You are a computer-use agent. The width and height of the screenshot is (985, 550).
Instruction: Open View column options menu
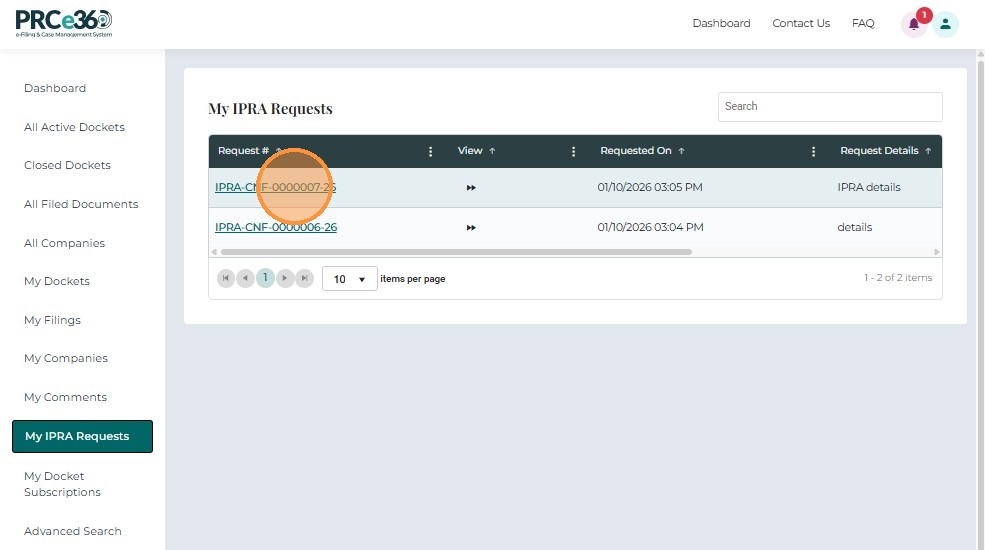(x=573, y=151)
